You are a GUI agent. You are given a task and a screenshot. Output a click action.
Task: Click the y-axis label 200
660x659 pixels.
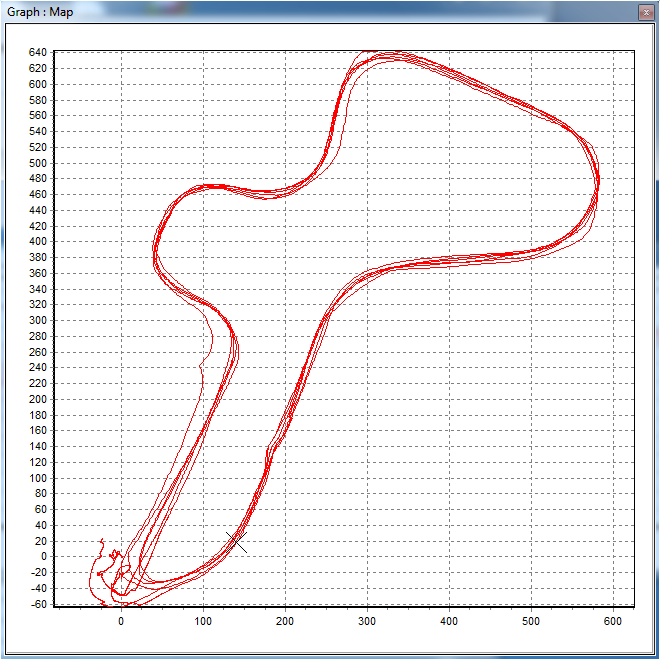point(37,399)
